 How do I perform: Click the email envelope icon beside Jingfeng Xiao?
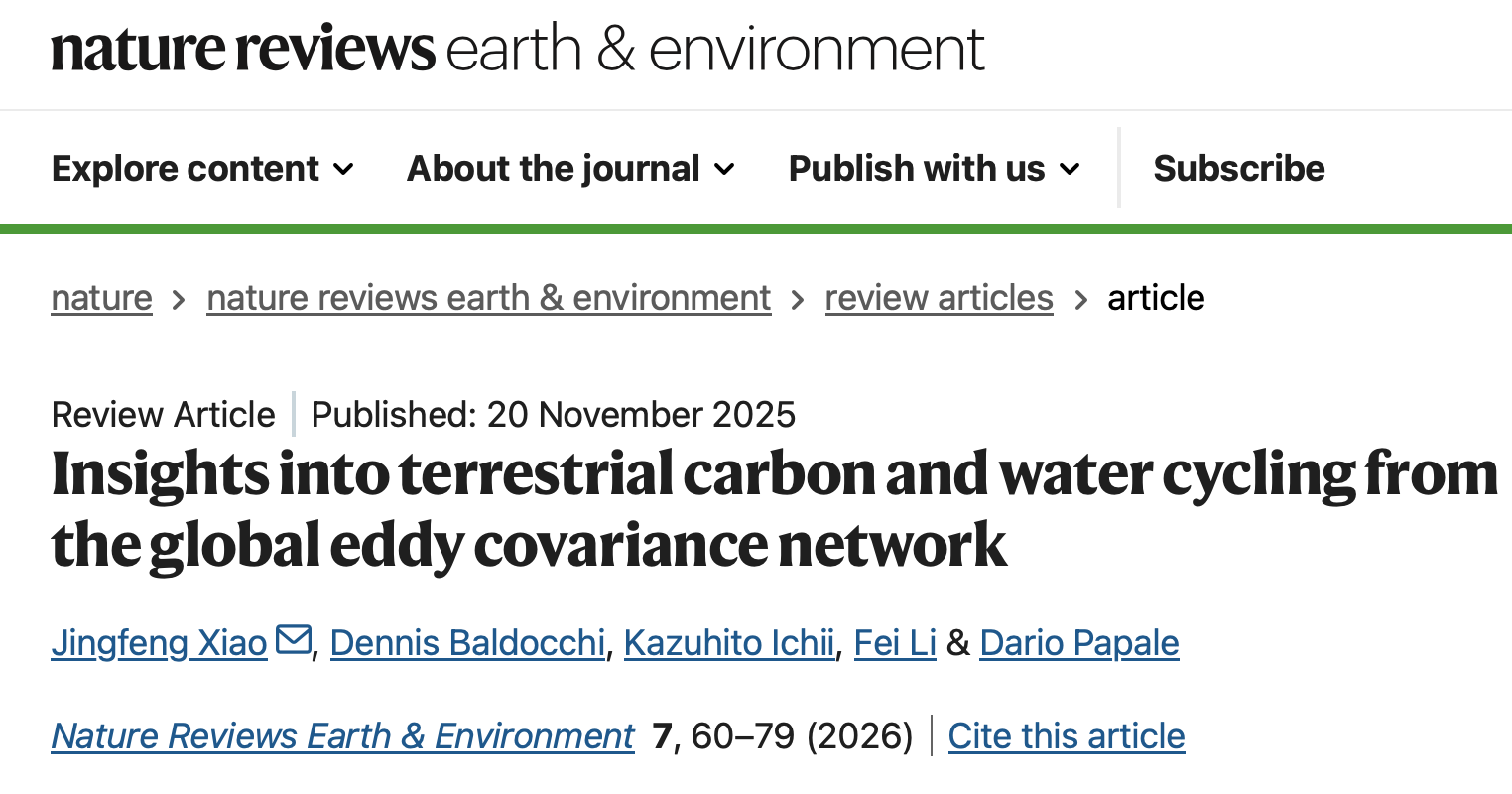(294, 640)
